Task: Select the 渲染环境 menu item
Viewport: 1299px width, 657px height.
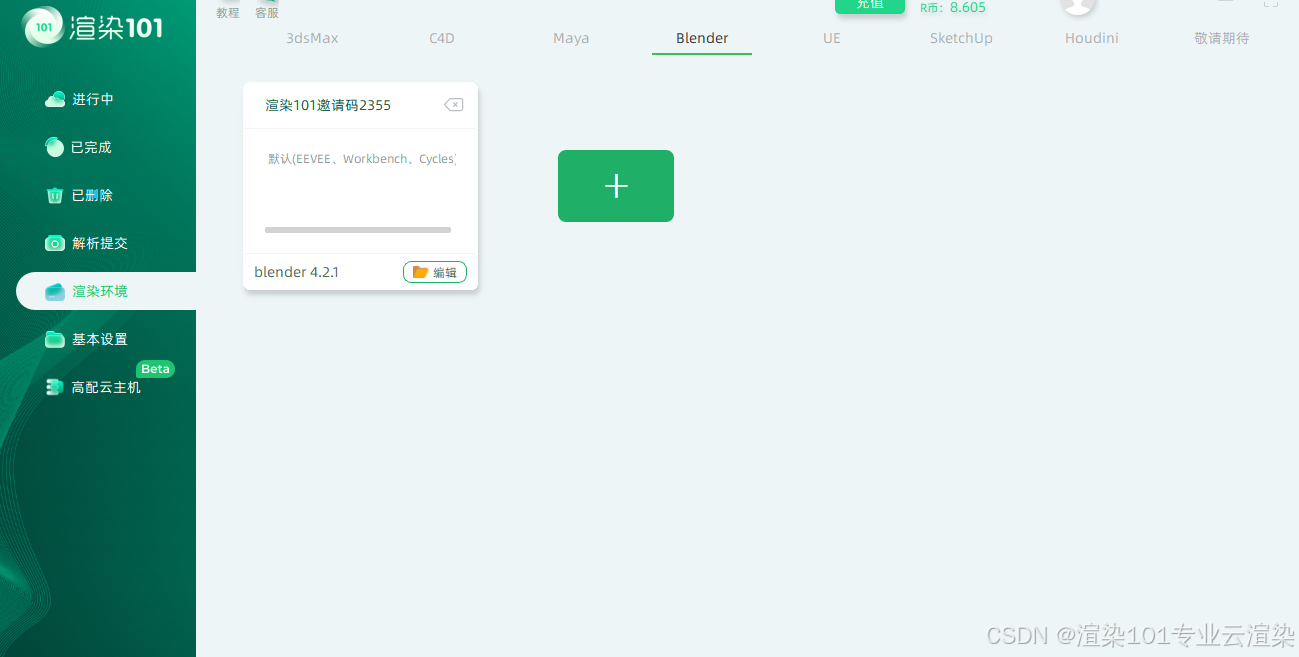Action: tap(106, 291)
